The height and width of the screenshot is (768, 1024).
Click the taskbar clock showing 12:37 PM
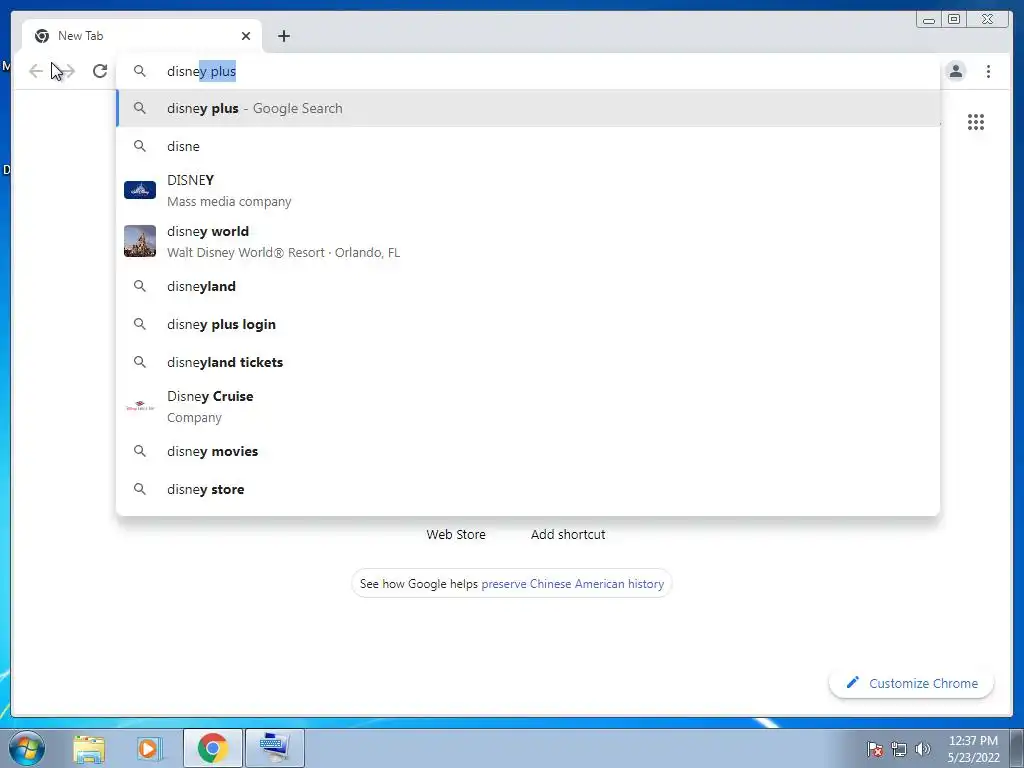973,748
